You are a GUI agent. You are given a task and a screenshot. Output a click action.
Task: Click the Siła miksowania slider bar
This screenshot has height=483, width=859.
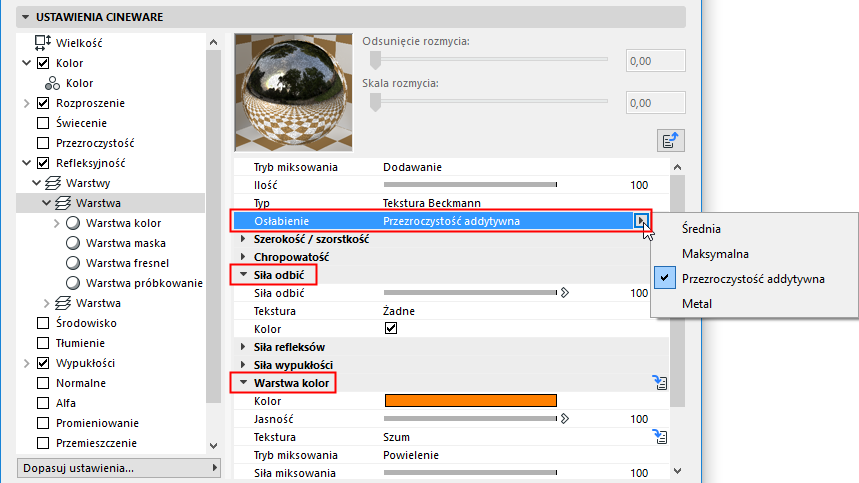[471, 473]
